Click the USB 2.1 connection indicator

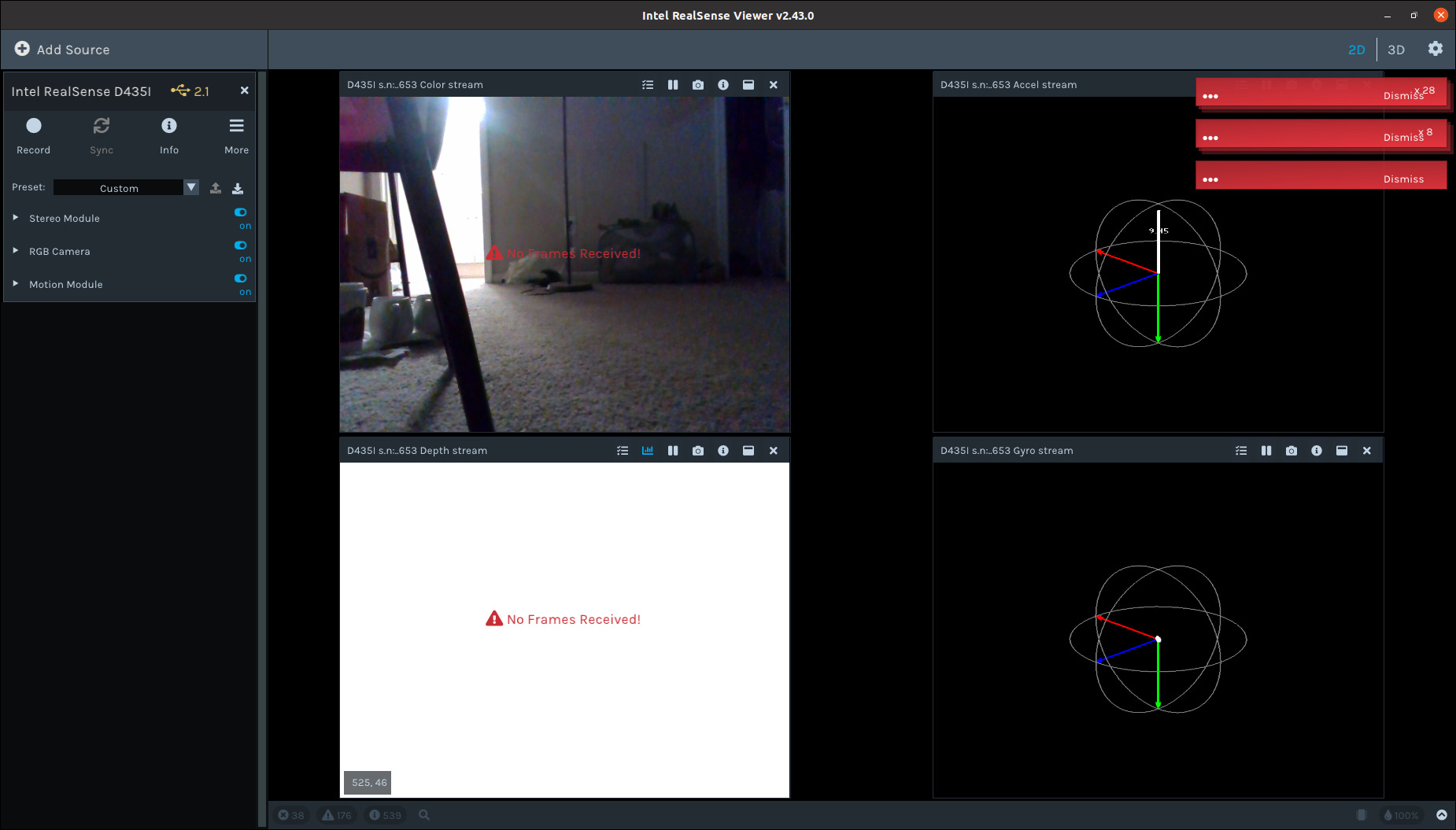190,90
